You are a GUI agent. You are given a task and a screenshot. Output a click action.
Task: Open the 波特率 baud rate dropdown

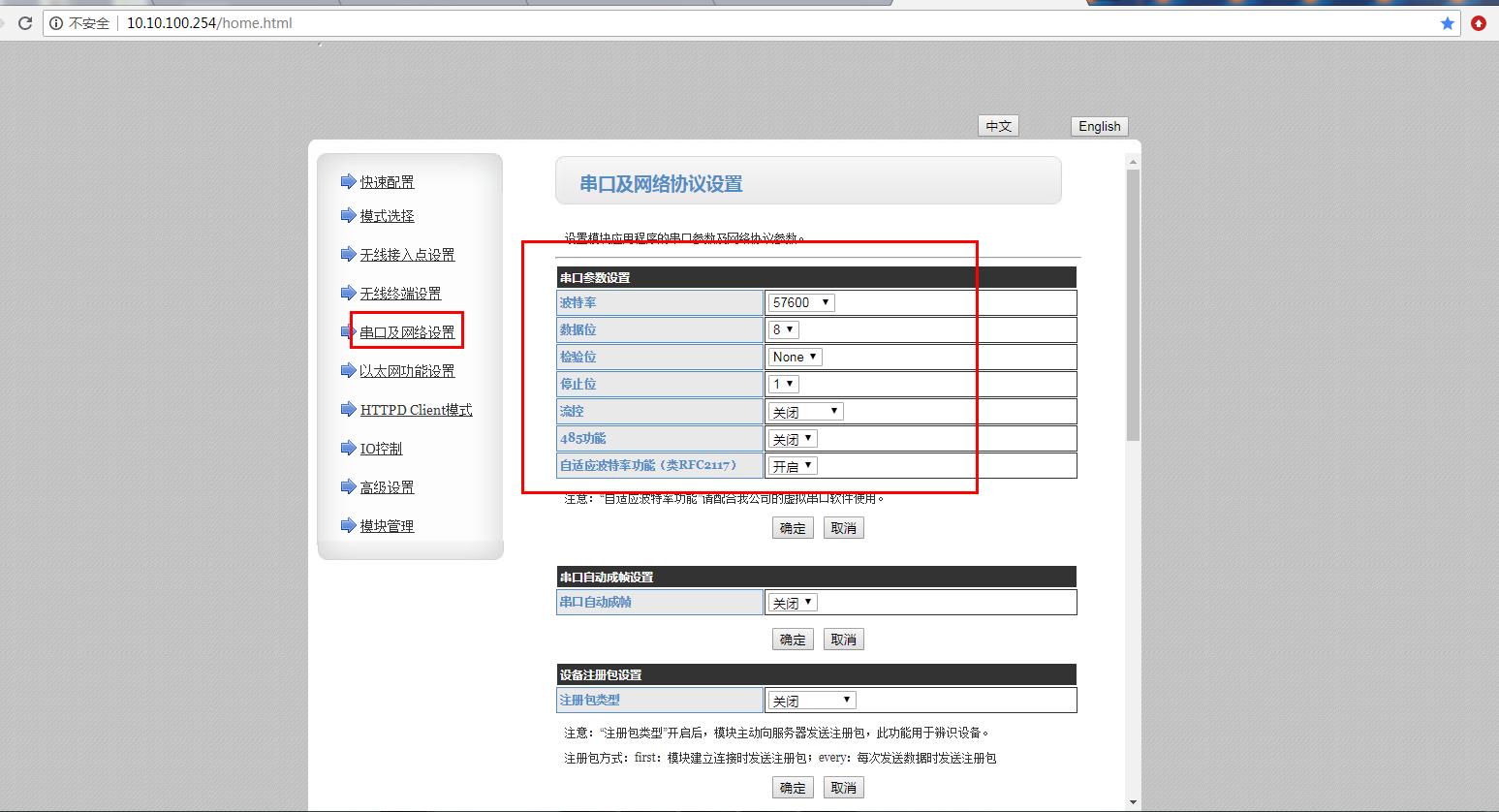[x=801, y=302]
